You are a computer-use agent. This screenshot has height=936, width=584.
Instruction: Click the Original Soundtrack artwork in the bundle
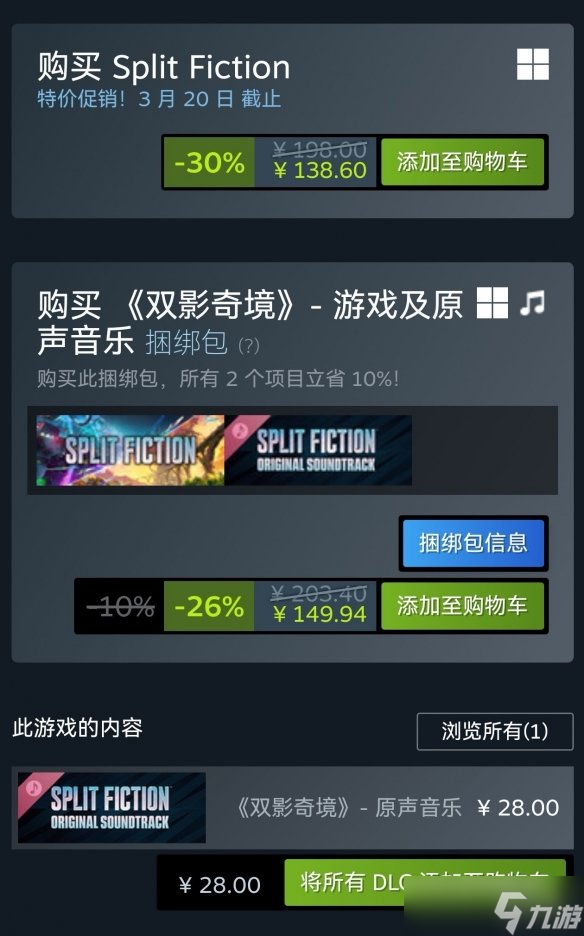318,450
